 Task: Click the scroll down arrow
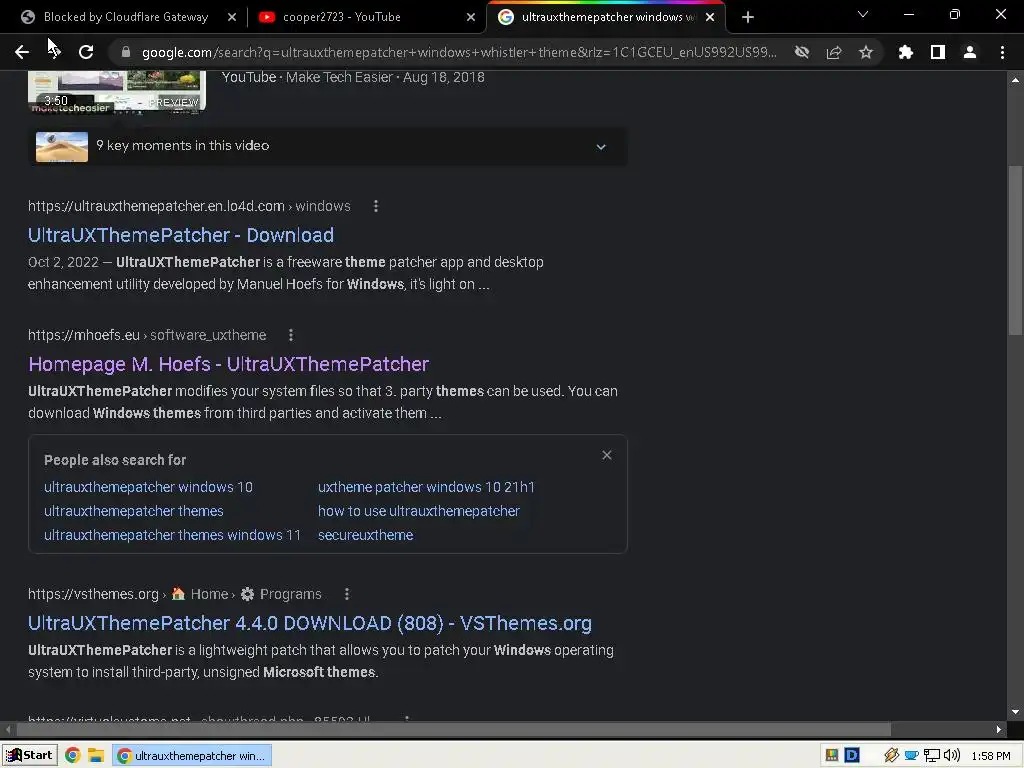point(1015,712)
